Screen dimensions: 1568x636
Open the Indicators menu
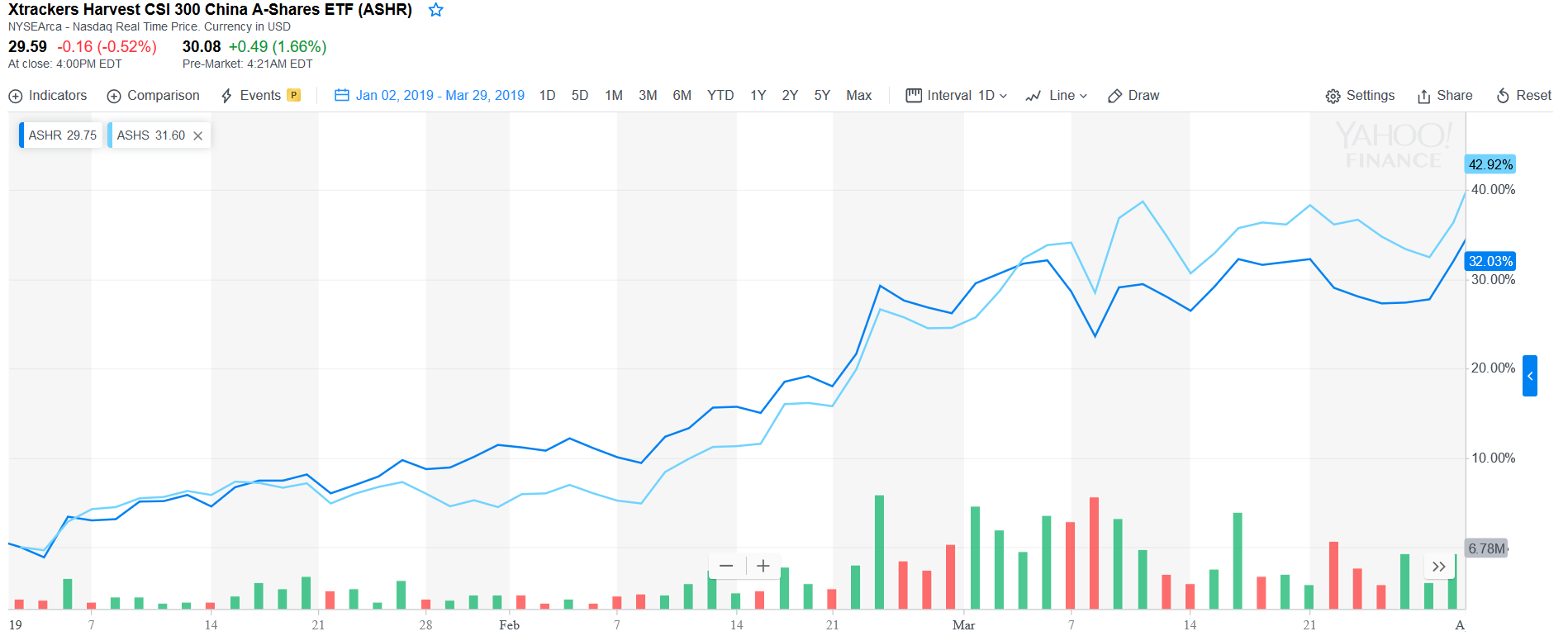coord(48,96)
